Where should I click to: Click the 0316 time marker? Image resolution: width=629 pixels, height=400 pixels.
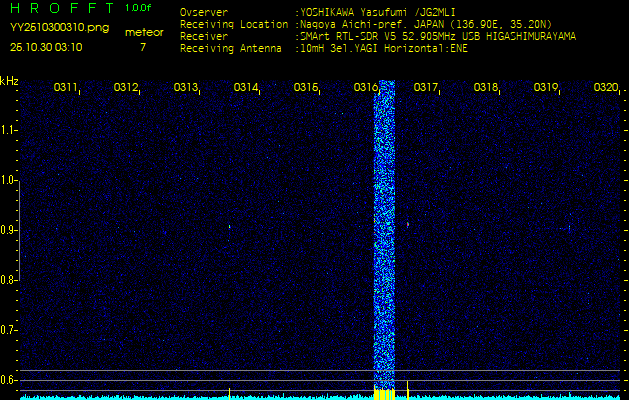pos(366,88)
